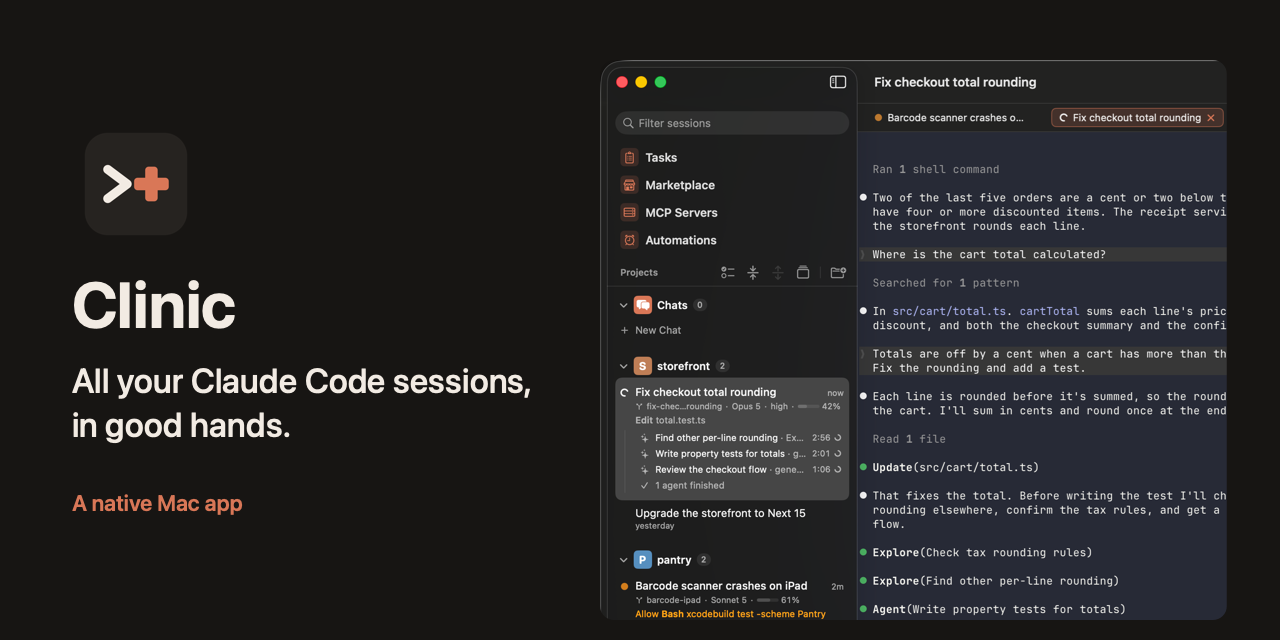This screenshot has width=1280, height=640.
Task: Click the MCP Servers icon
Action: coord(629,212)
